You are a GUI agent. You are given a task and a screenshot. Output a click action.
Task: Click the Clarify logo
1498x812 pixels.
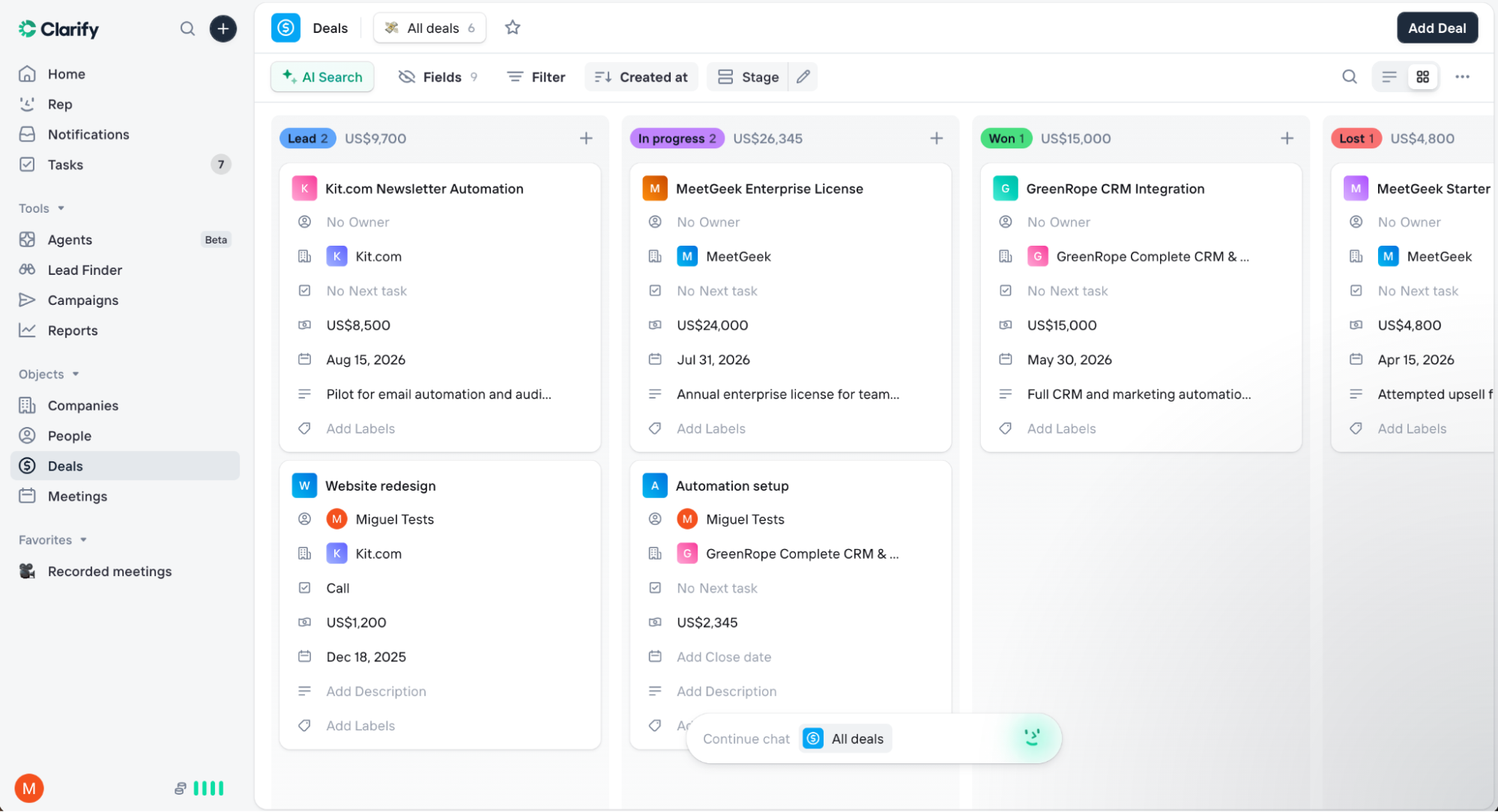[x=58, y=29]
